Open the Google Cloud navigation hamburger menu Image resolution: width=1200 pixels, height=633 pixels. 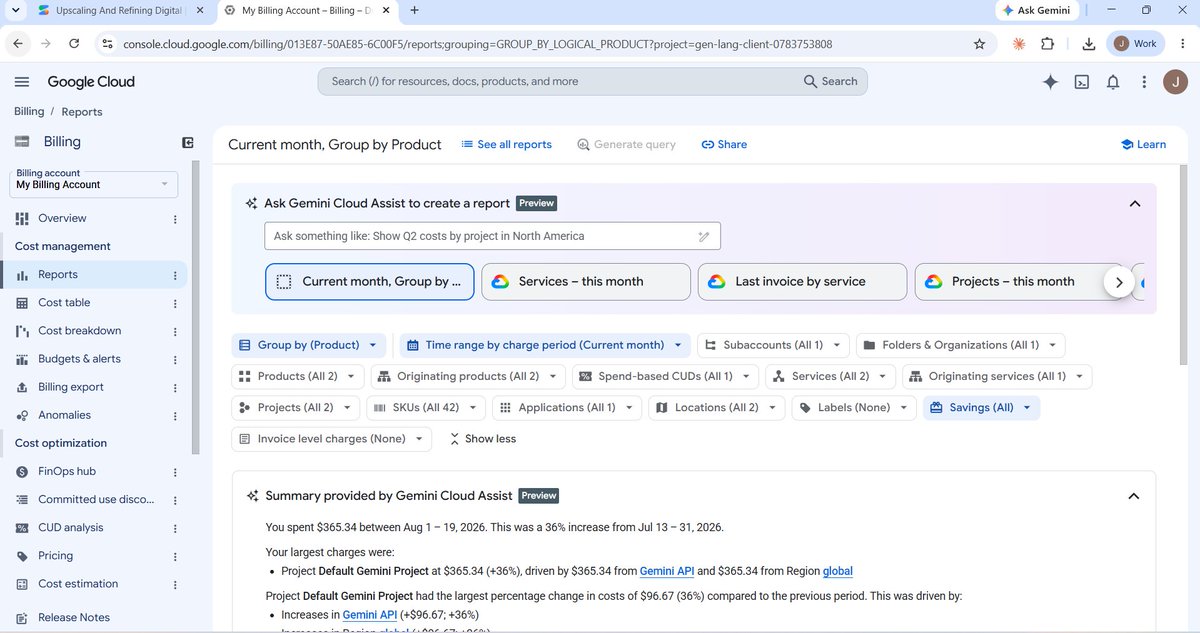[x=23, y=82]
